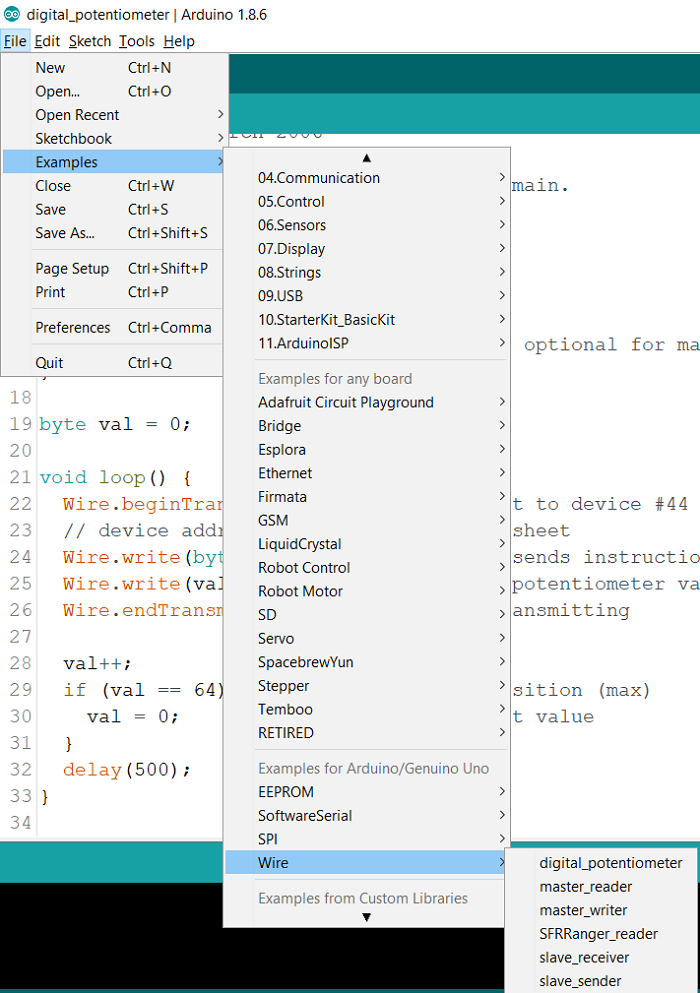Expand 07.Display examples
This screenshot has height=993, width=700.
(367, 249)
